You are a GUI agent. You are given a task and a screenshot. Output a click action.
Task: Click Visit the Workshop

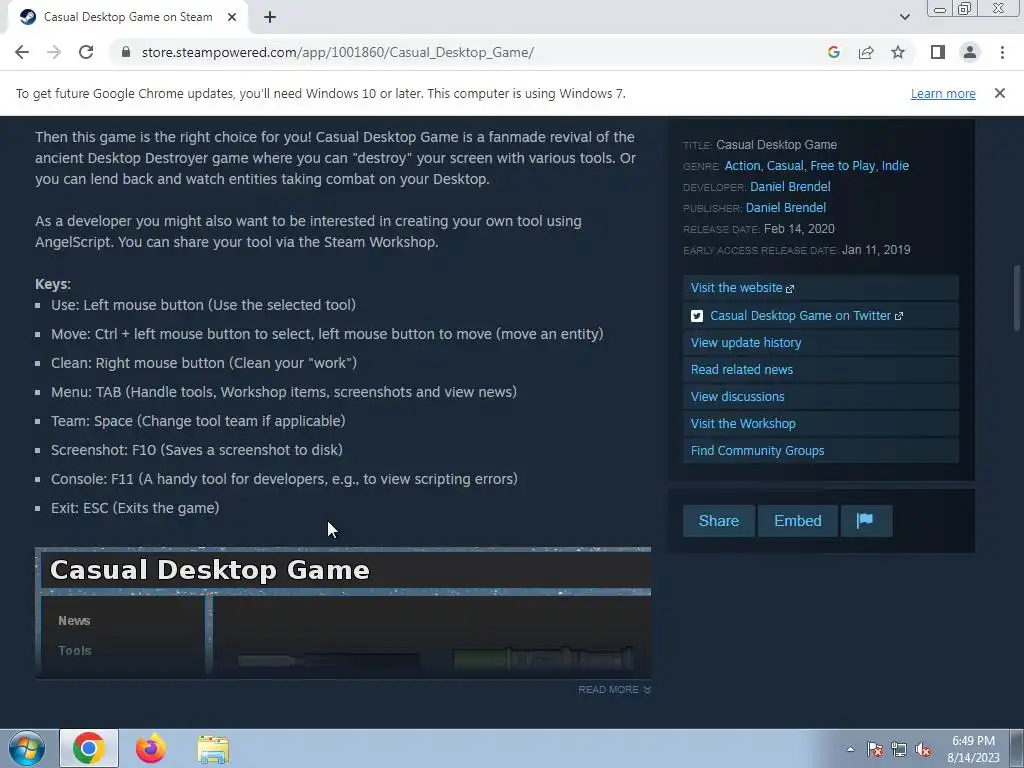click(x=821, y=423)
